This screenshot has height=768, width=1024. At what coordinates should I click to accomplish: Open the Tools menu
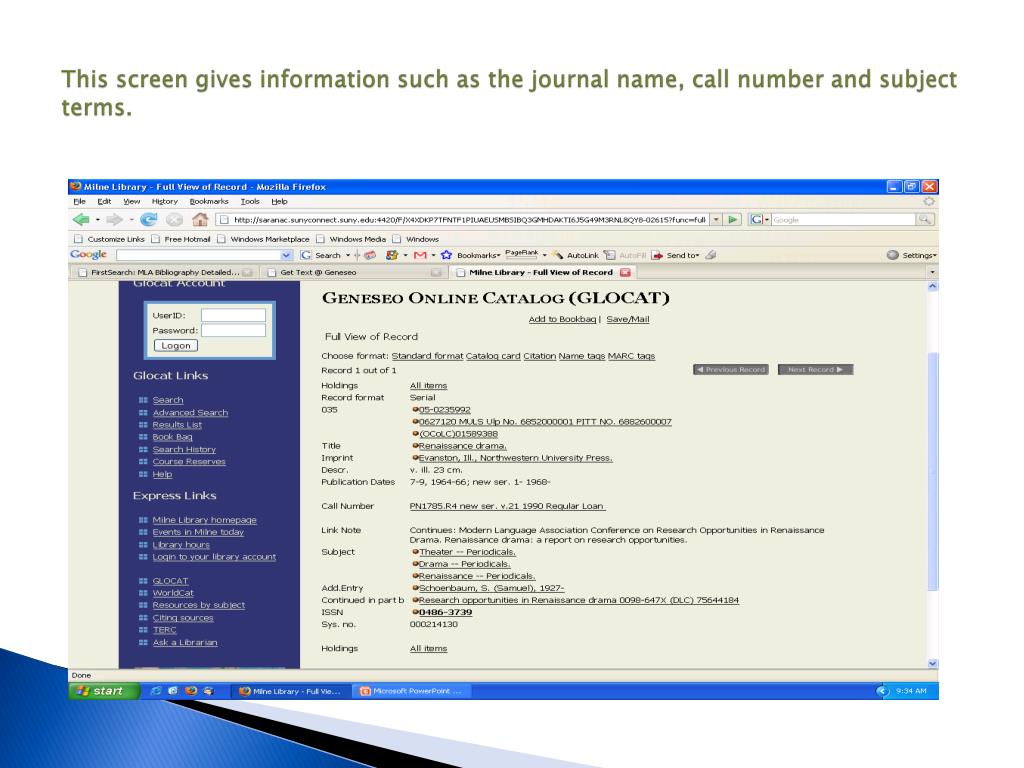[x=250, y=201]
